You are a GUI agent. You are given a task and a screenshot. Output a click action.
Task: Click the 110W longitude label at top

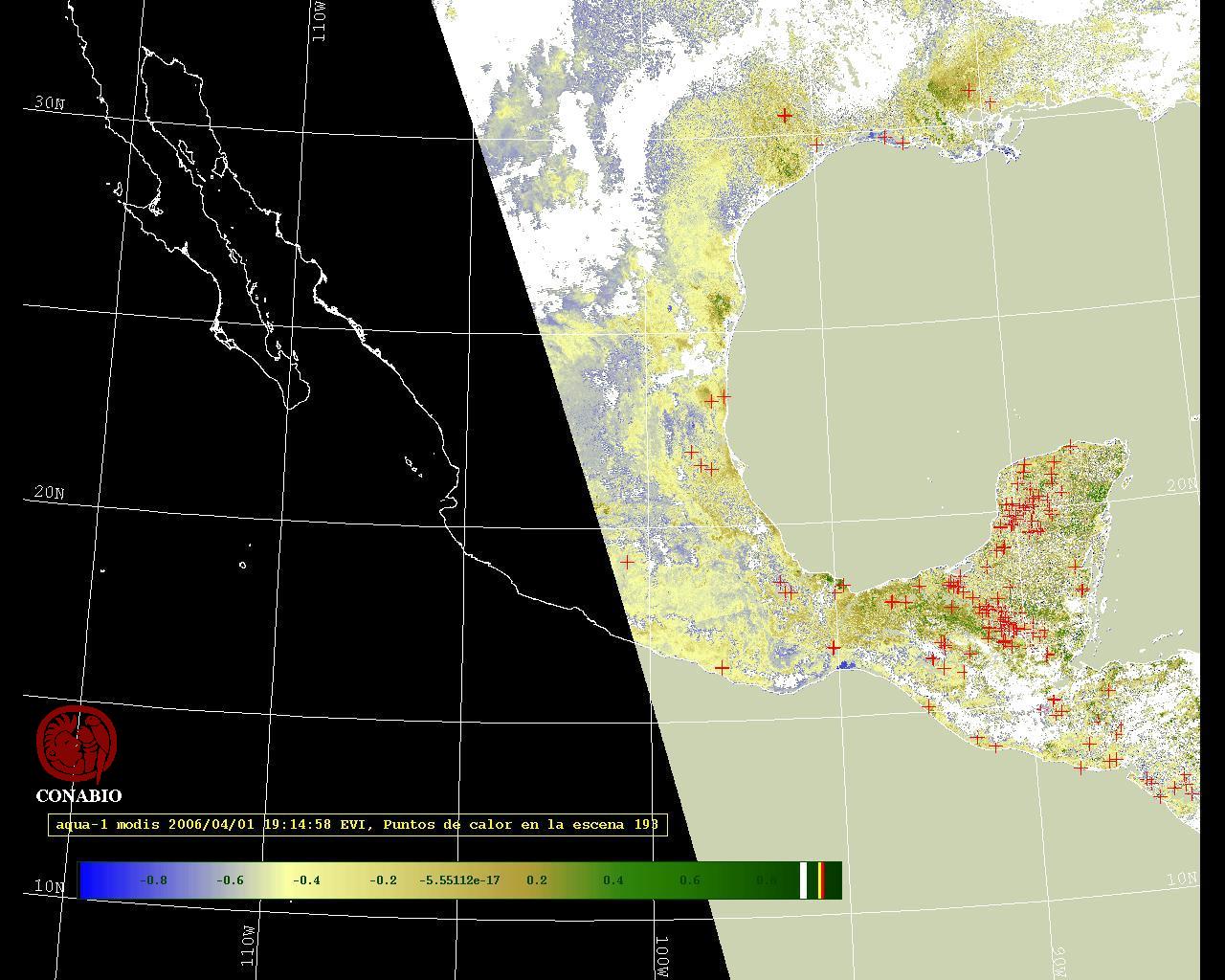coord(320,21)
